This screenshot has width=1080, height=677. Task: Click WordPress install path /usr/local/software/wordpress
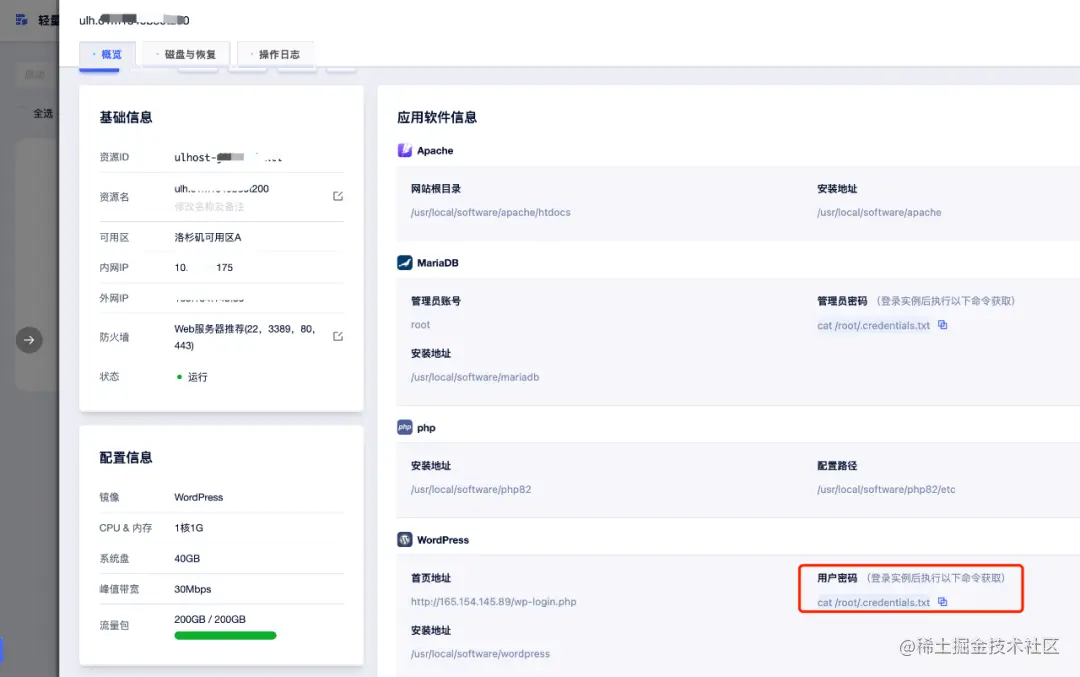coord(480,654)
